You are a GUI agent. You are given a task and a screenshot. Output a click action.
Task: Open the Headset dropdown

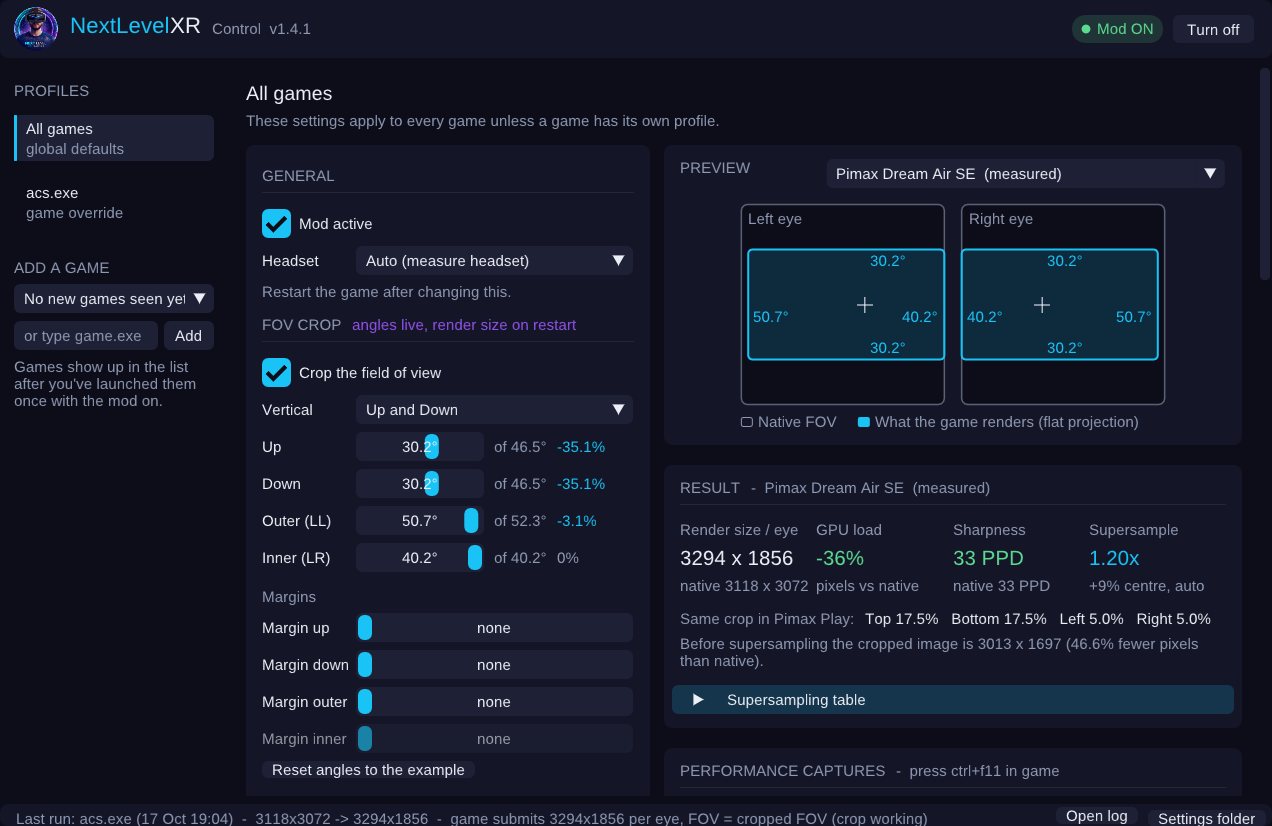(494, 261)
